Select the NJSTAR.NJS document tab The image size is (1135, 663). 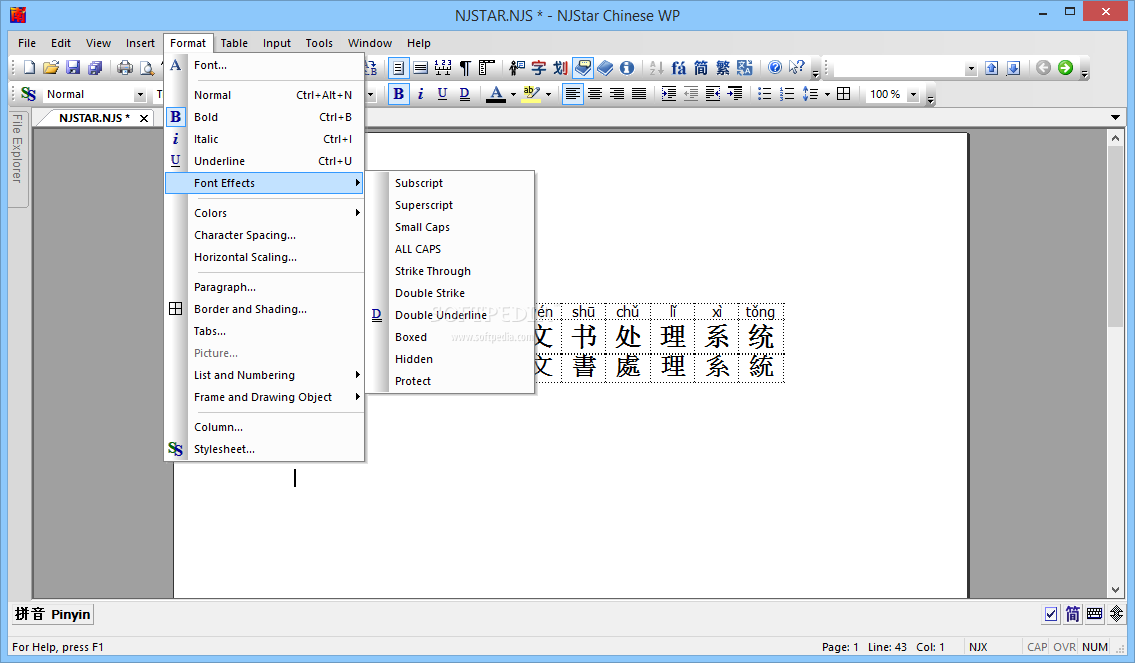[x=94, y=117]
